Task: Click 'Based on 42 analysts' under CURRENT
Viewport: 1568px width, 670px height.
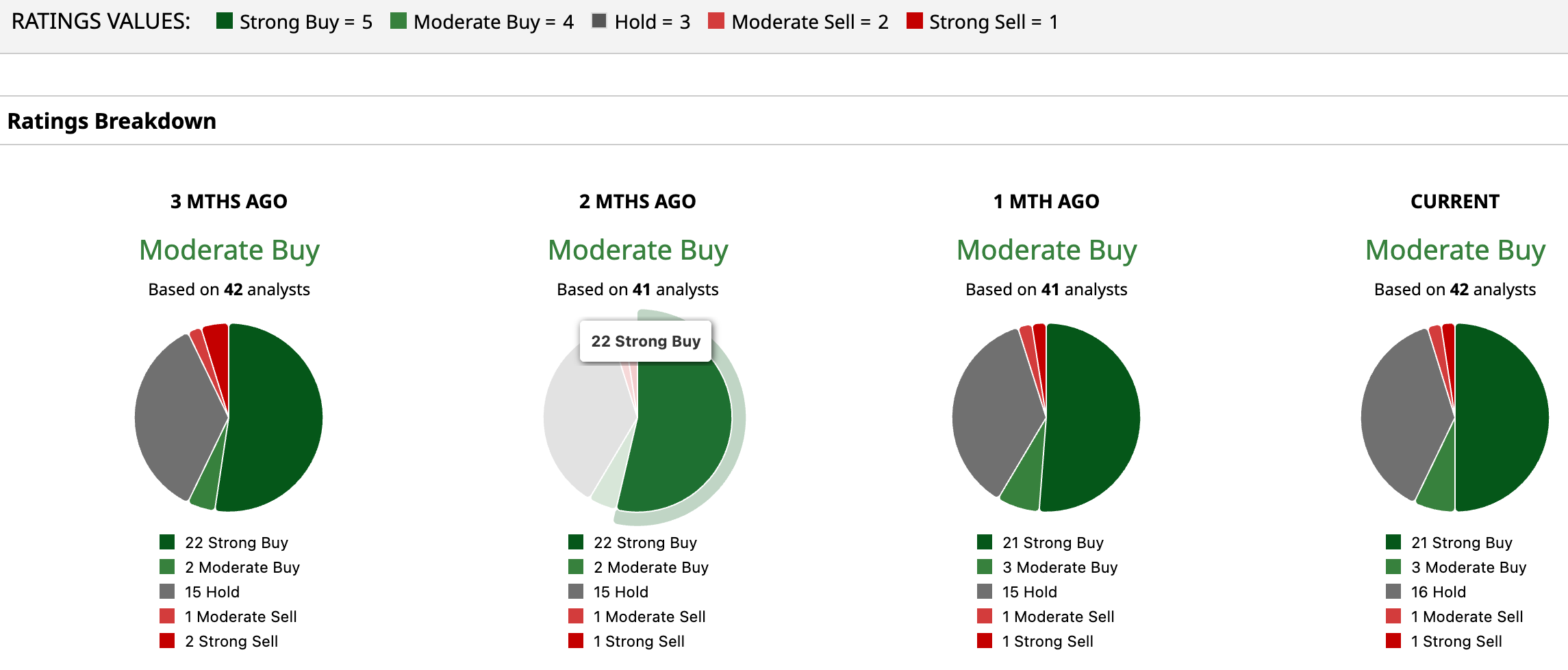Action: (x=1454, y=290)
